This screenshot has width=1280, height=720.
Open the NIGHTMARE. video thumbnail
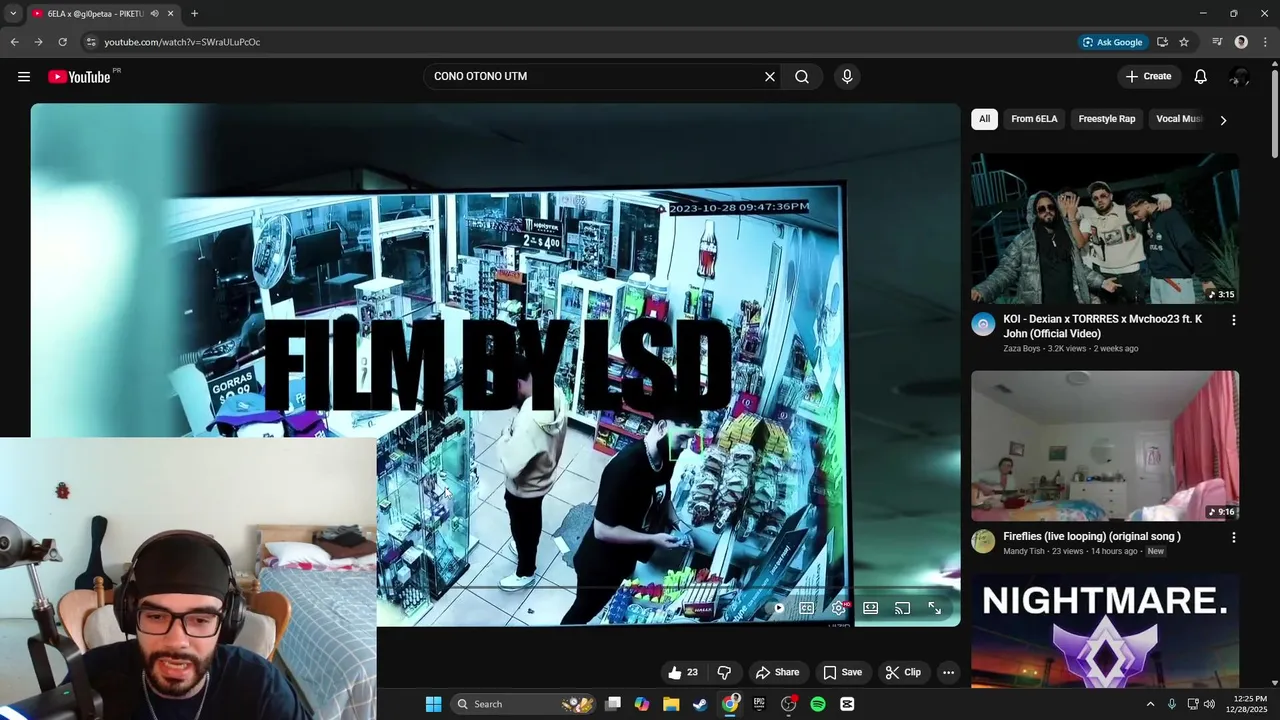(1105, 631)
